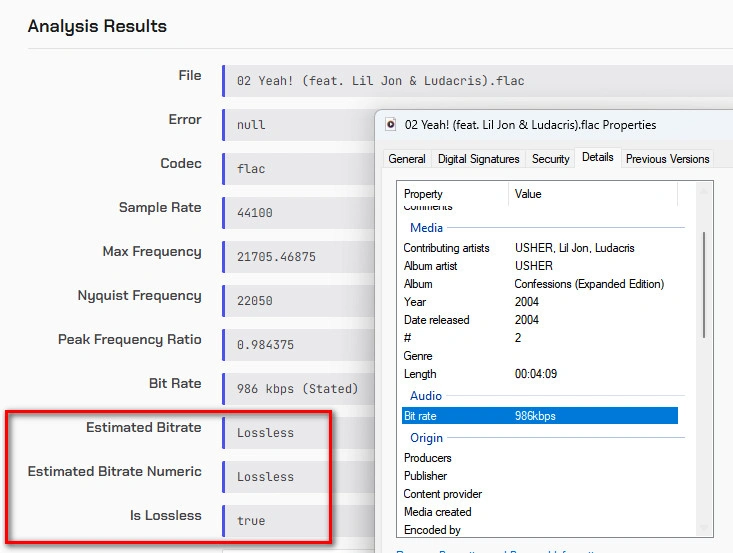Screen dimensions: 733x553
Task: Select the highlighted Bit rate row
Action: coord(540,416)
